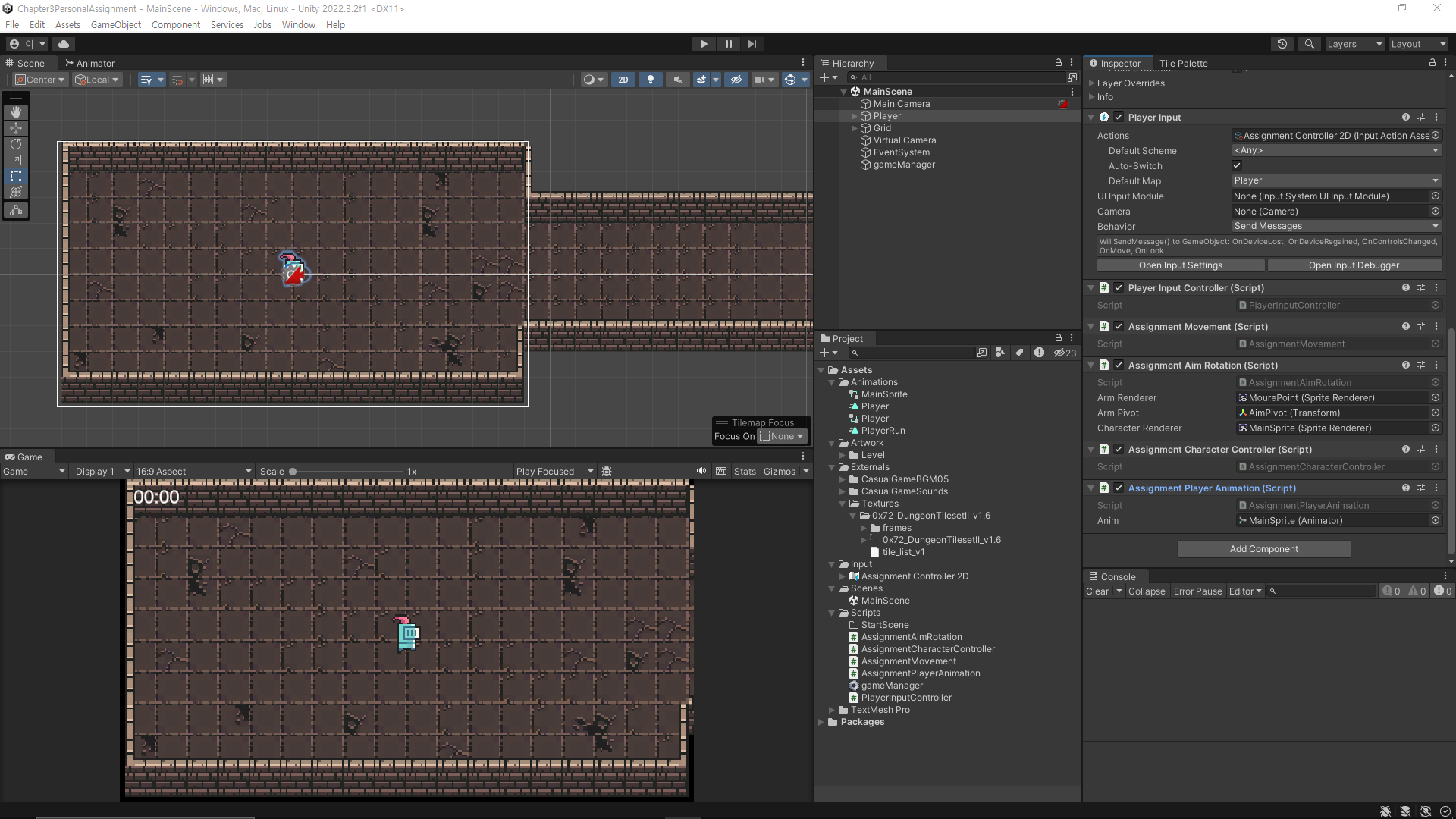
Task: Switch to the Tile Palette tab
Action: pyautogui.click(x=1183, y=64)
